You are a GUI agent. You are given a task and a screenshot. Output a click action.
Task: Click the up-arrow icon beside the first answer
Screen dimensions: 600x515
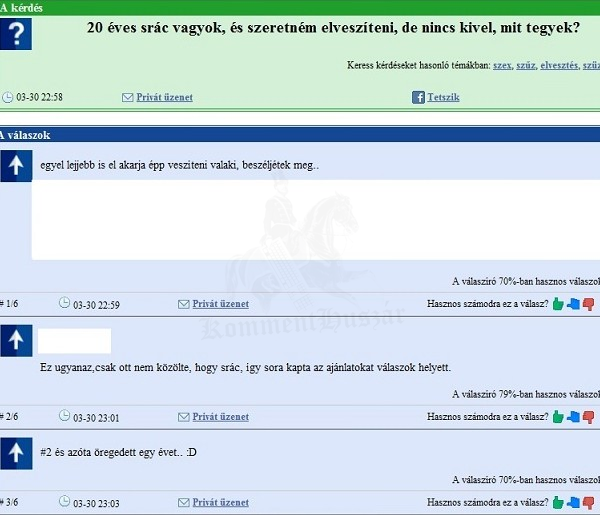16,166
